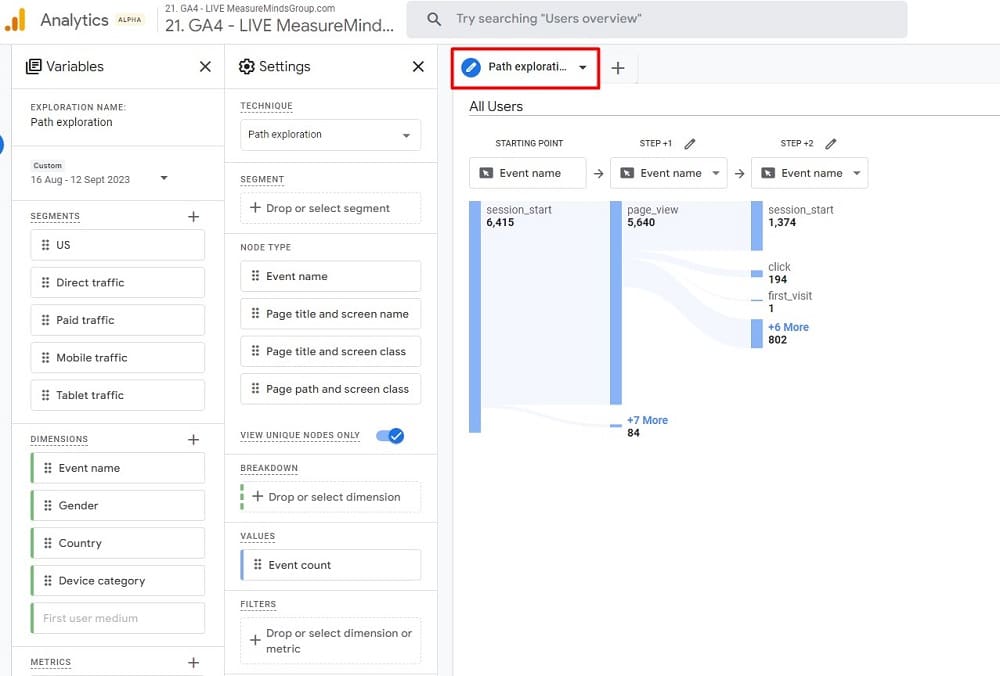Open the Technique dropdown
The image size is (1000, 676).
330,135
